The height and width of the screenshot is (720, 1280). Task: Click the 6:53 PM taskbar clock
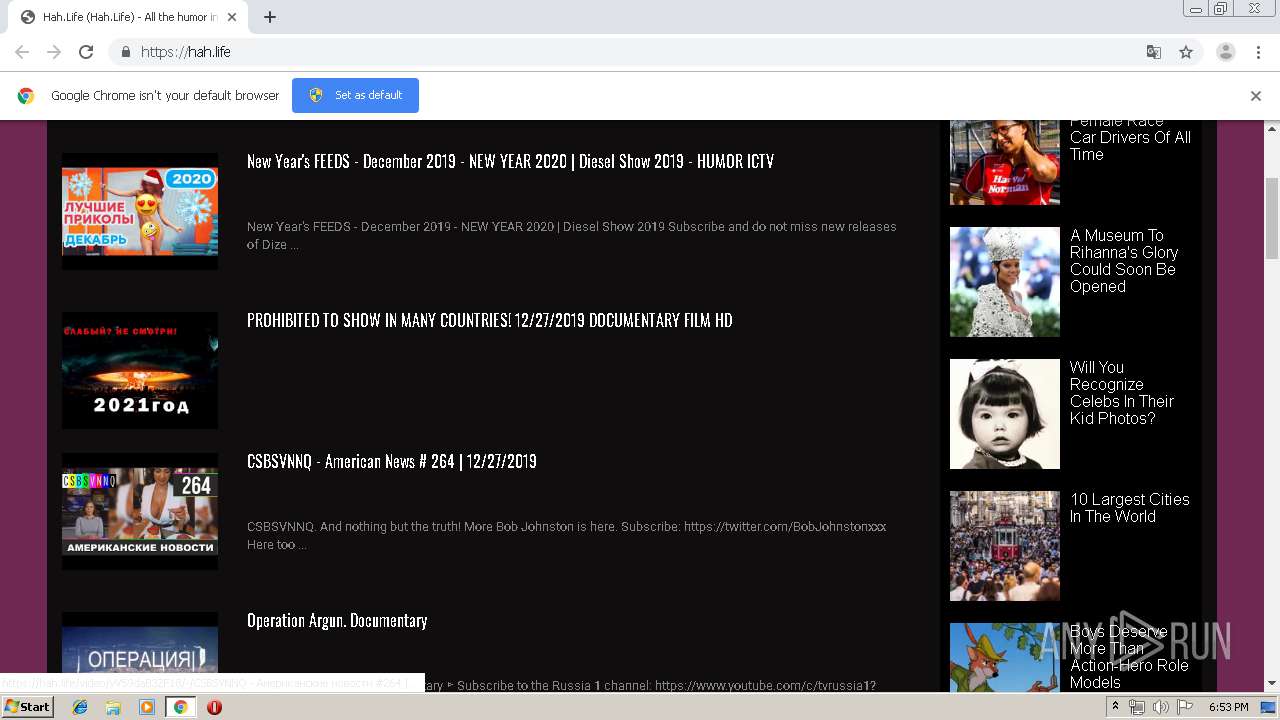1229,707
